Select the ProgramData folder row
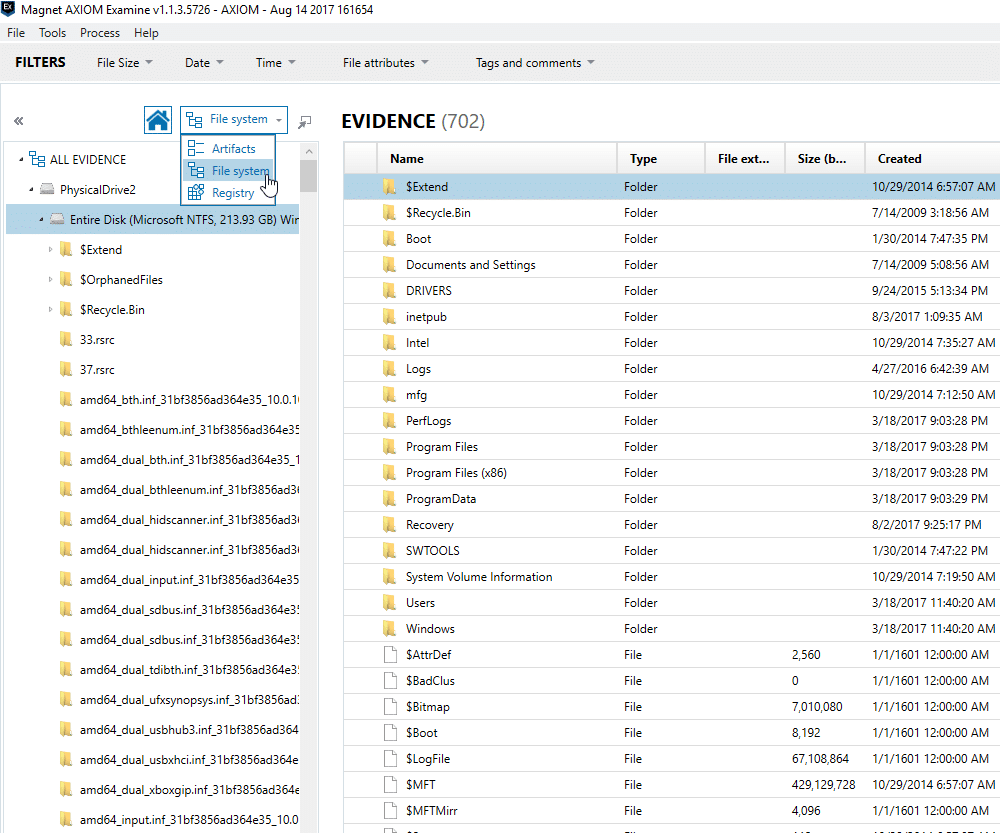Image resolution: width=1000 pixels, height=833 pixels. coord(672,499)
